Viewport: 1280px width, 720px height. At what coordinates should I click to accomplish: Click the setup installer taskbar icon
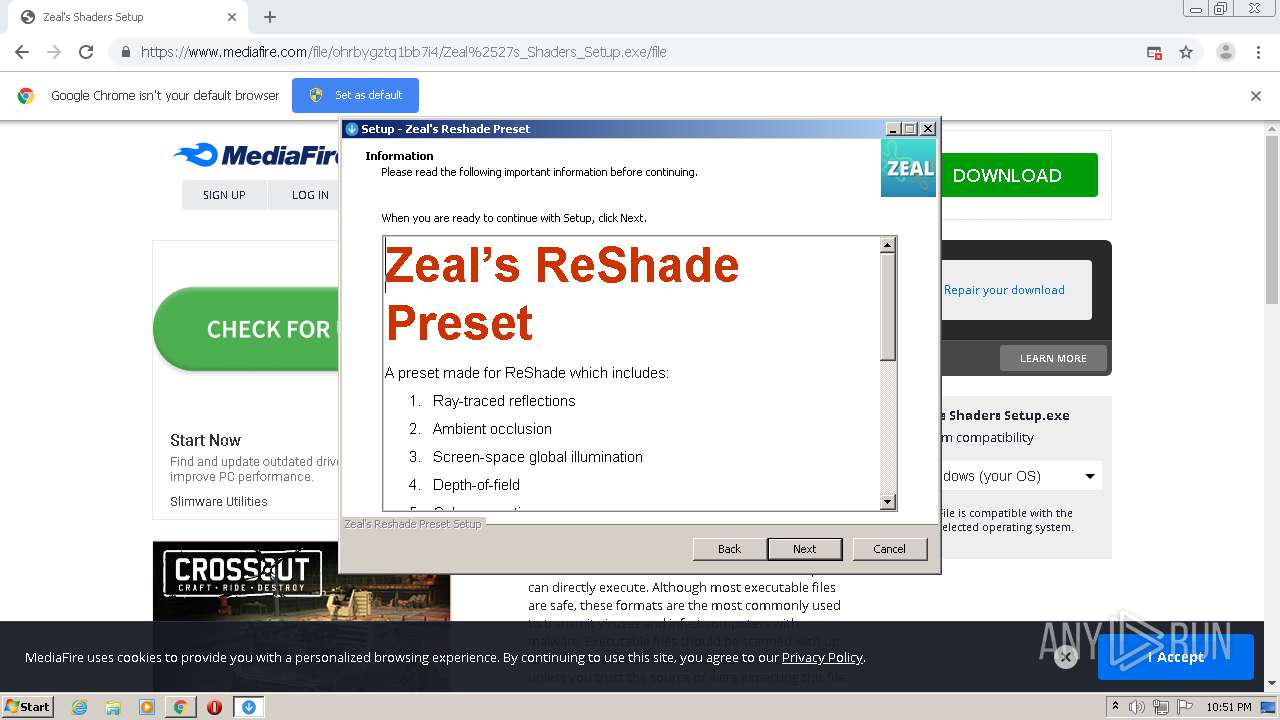pyautogui.click(x=248, y=707)
